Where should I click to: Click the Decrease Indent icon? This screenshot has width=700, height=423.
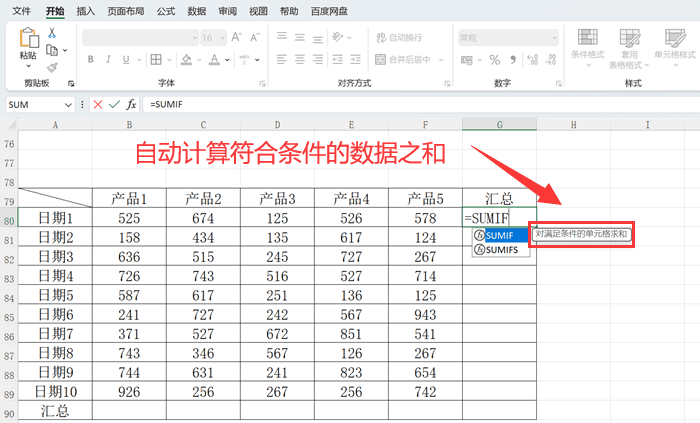(338, 59)
